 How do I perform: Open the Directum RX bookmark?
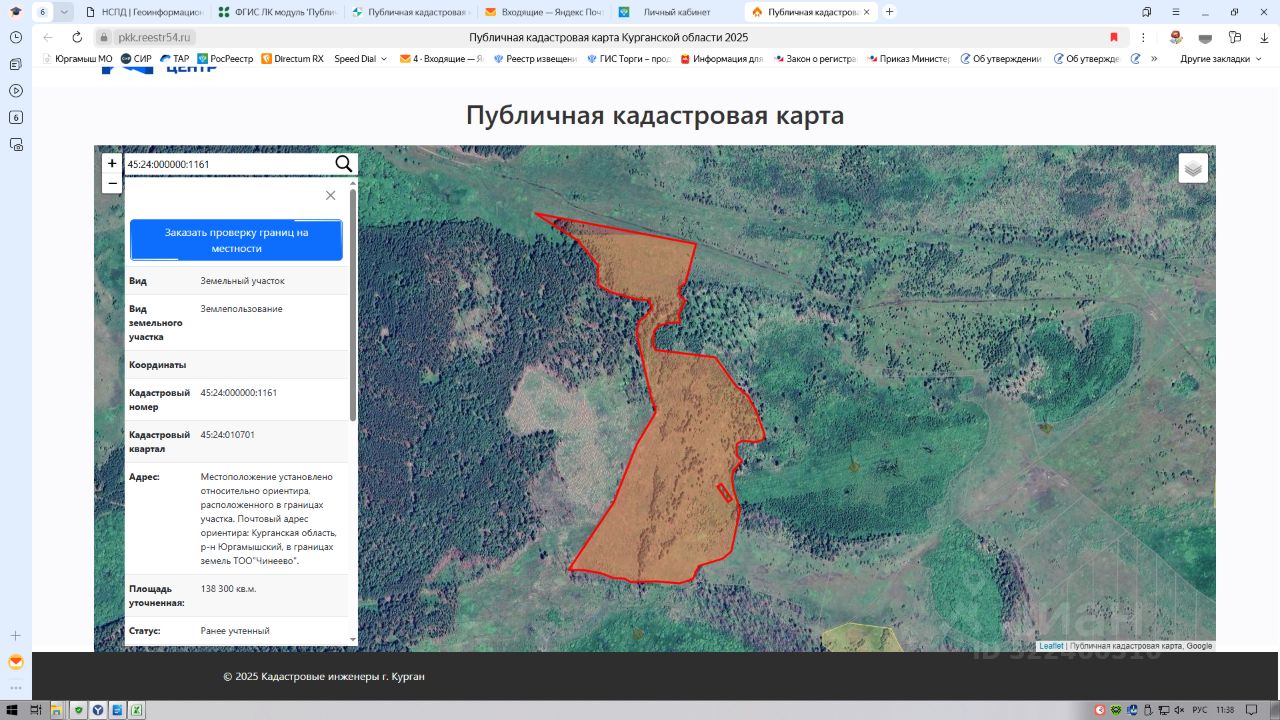[x=292, y=59]
